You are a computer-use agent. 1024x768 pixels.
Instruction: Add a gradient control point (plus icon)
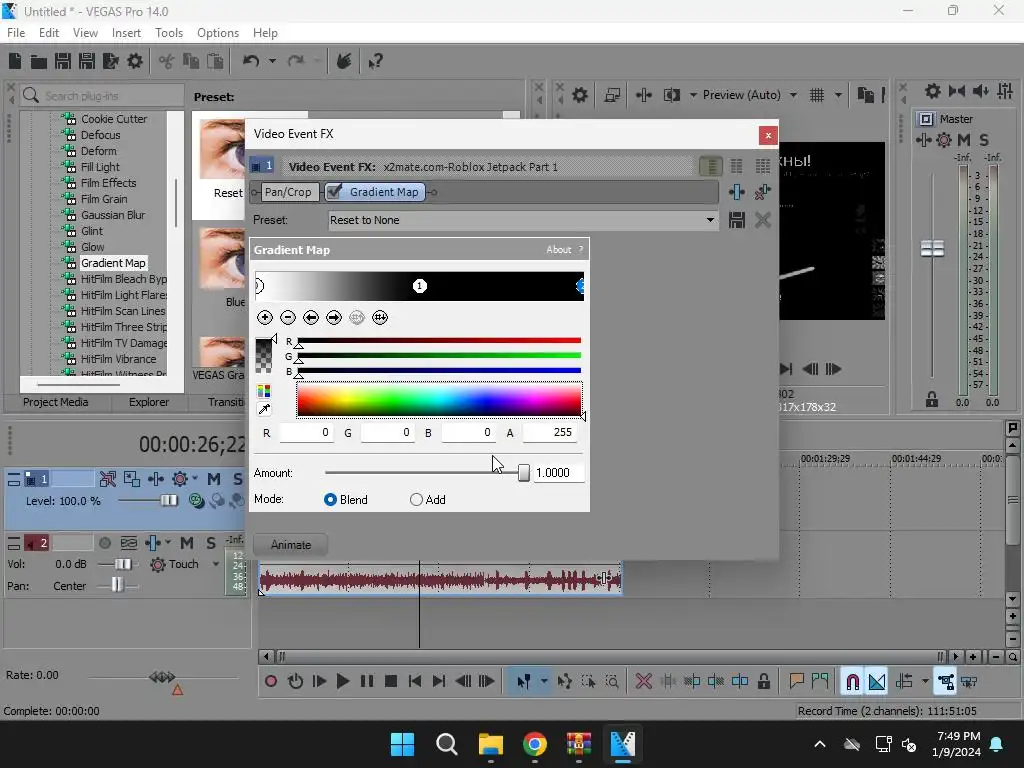tap(264, 317)
